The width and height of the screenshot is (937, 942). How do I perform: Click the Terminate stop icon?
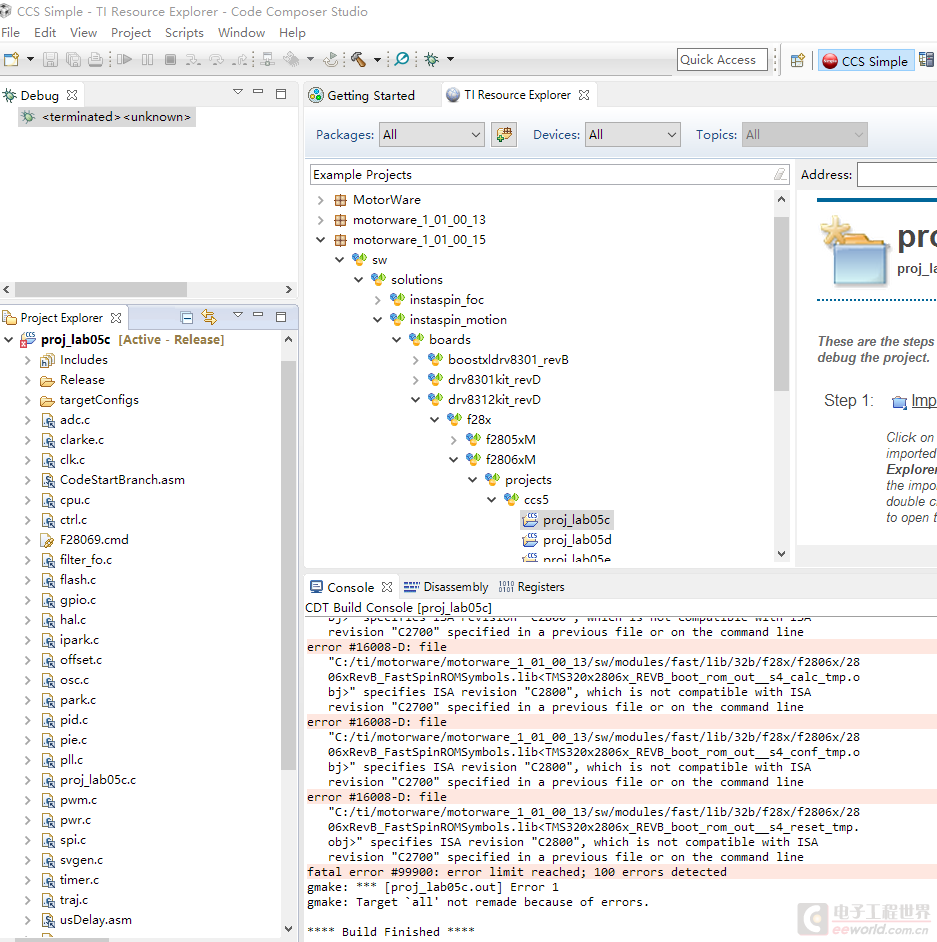(x=171, y=59)
